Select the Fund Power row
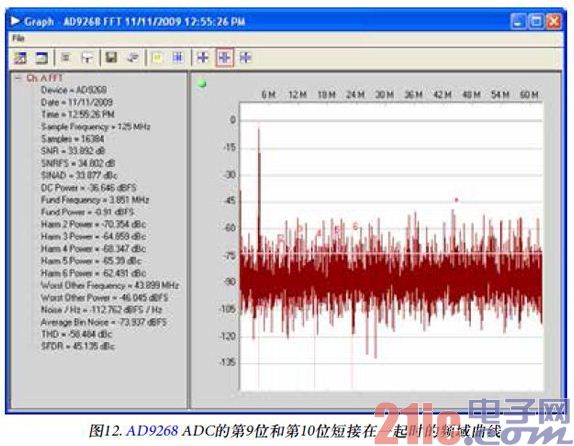The image size is (574, 446). 87,212
